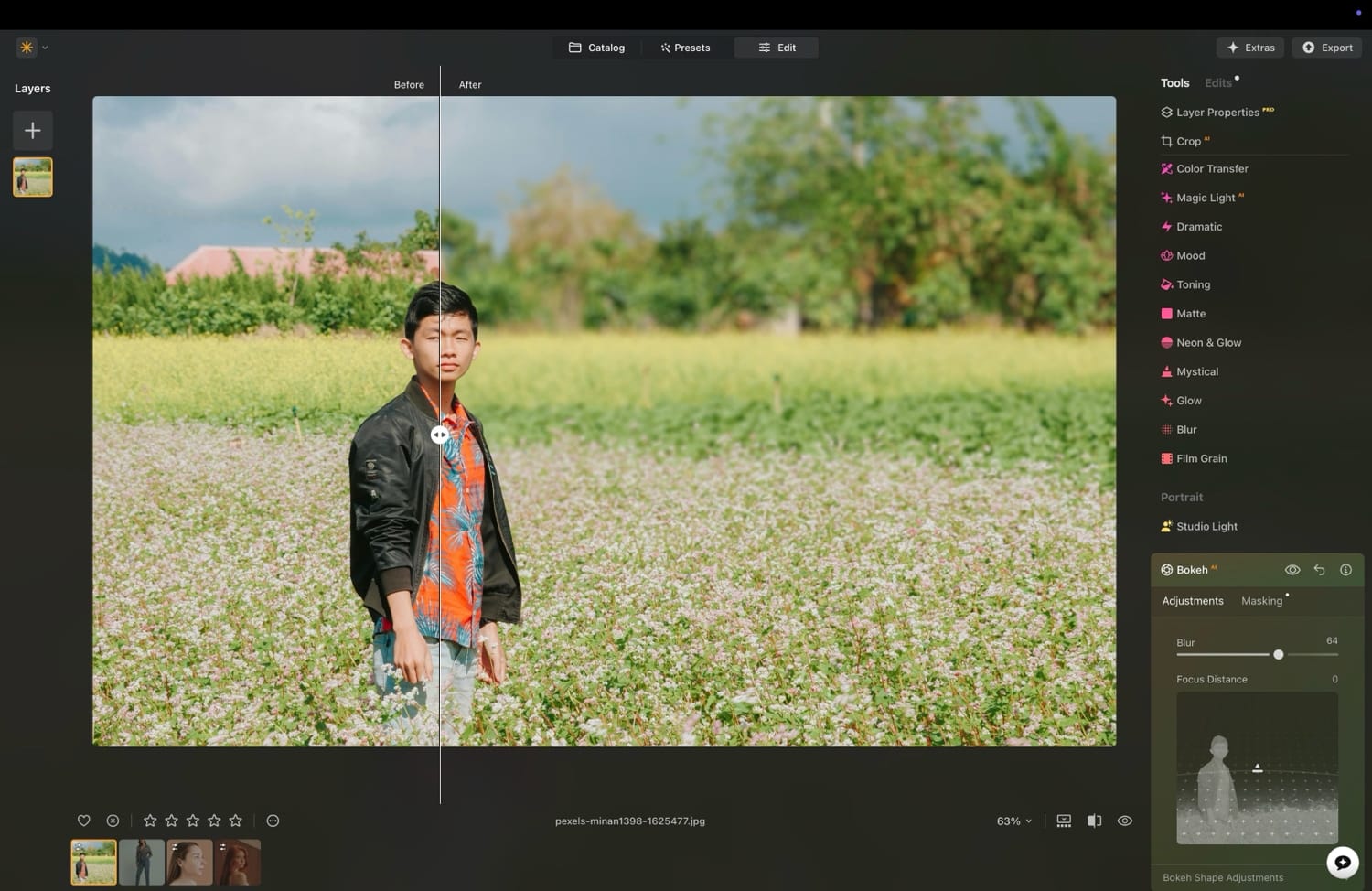Toggle the before/after comparison view
Screen dimensions: 1372x891
click(x=1094, y=821)
